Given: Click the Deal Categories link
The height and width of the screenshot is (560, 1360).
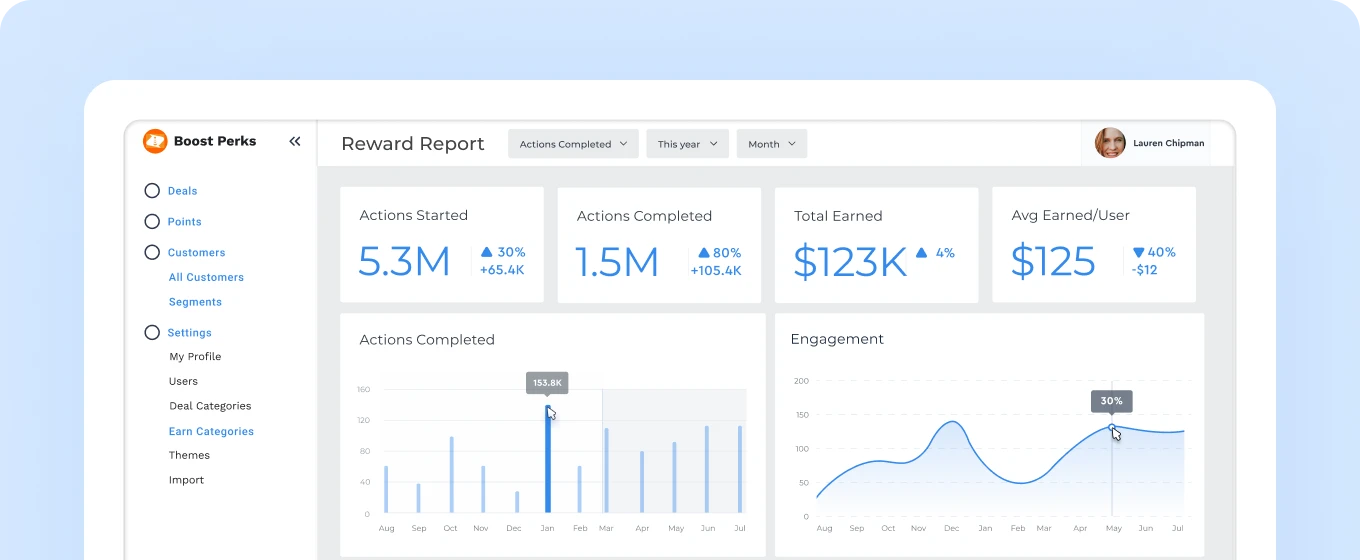Looking at the screenshot, I should pyautogui.click(x=210, y=406).
